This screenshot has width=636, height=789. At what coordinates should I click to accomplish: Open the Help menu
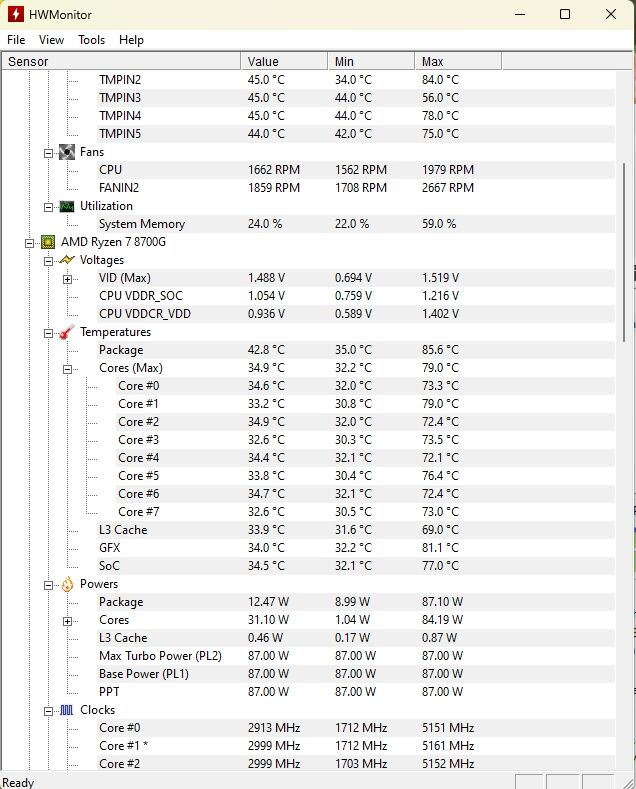point(131,40)
